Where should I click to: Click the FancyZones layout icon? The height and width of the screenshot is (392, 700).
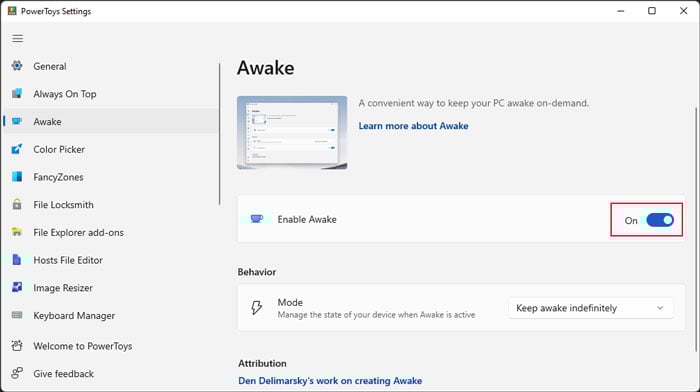coord(17,176)
